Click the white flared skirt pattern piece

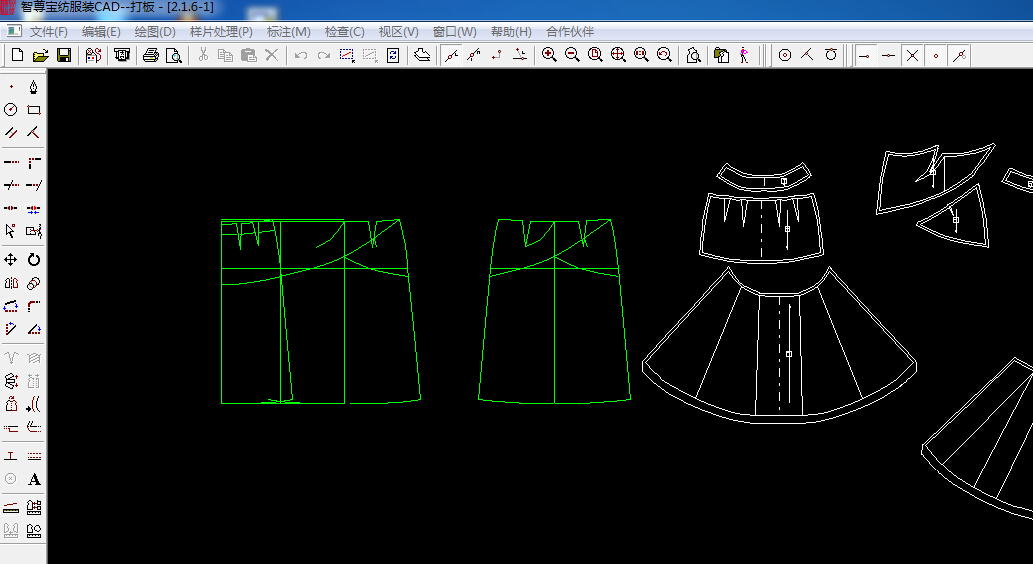click(x=779, y=346)
